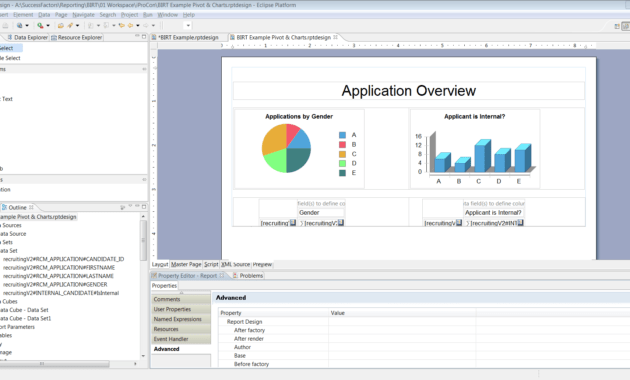Screen dimensions: 630x380
Task: Open the Problems view tab
Action: point(248,276)
